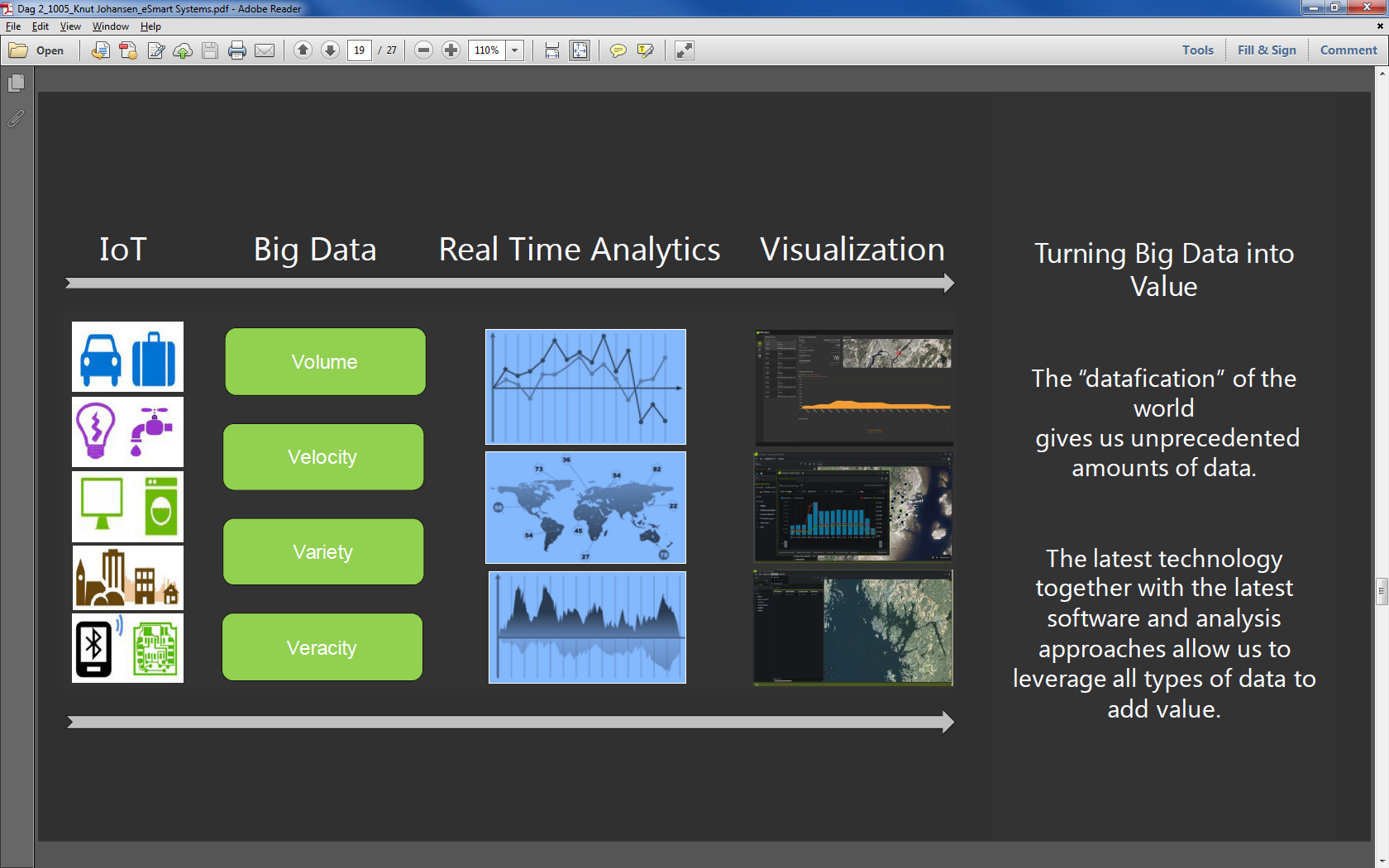Toggle fit to window width
The width and height of the screenshot is (1389, 868).
pyautogui.click(x=552, y=50)
